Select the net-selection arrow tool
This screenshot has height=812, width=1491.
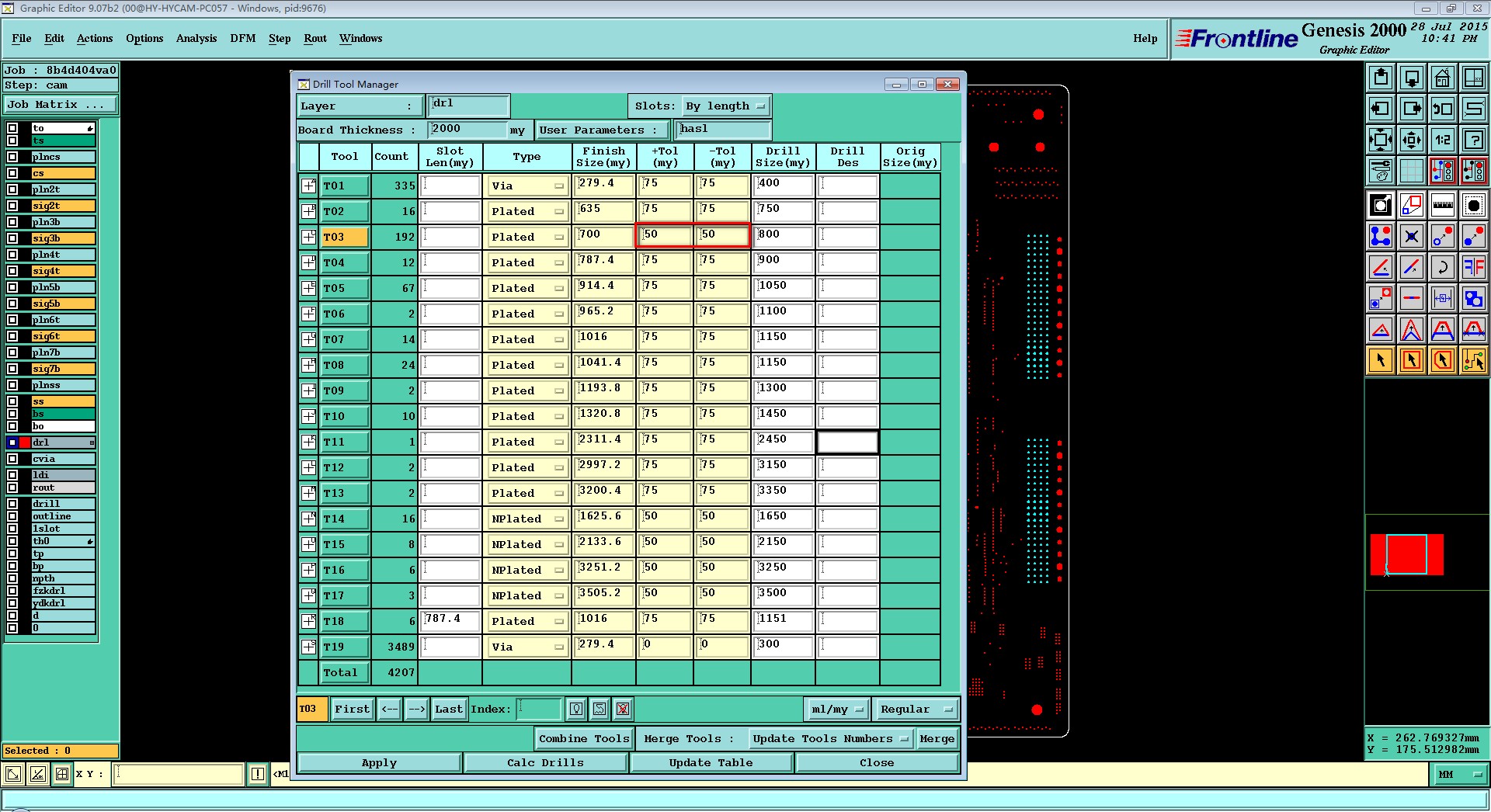1474,360
